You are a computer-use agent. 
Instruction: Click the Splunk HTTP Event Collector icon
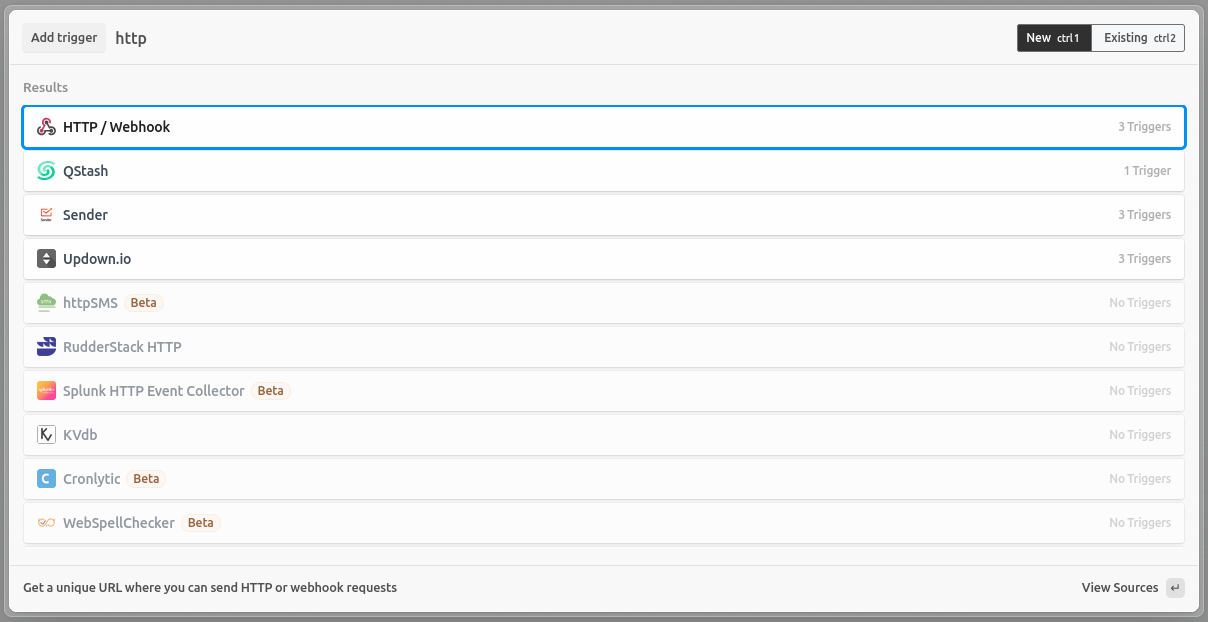tap(46, 390)
